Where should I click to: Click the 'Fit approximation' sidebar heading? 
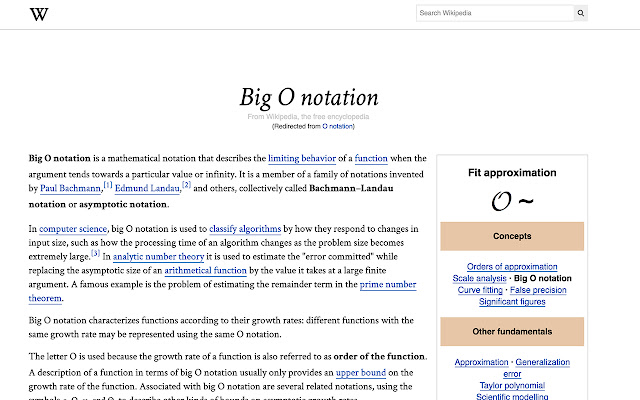512,173
